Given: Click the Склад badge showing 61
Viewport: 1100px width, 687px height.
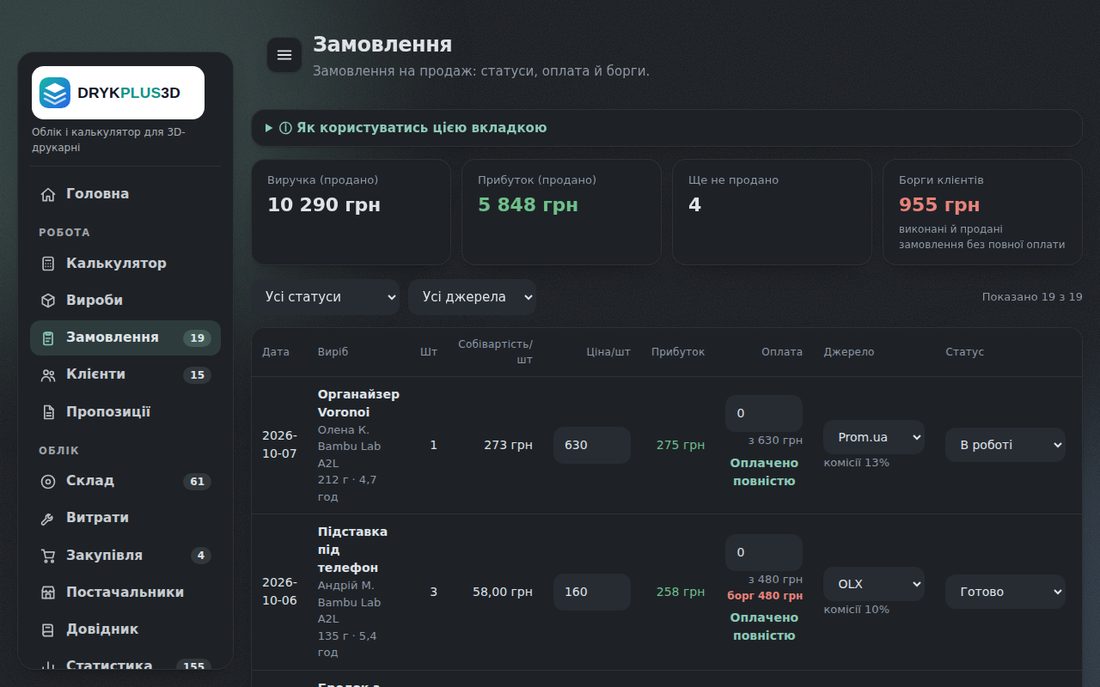Looking at the screenshot, I should [197, 481].
